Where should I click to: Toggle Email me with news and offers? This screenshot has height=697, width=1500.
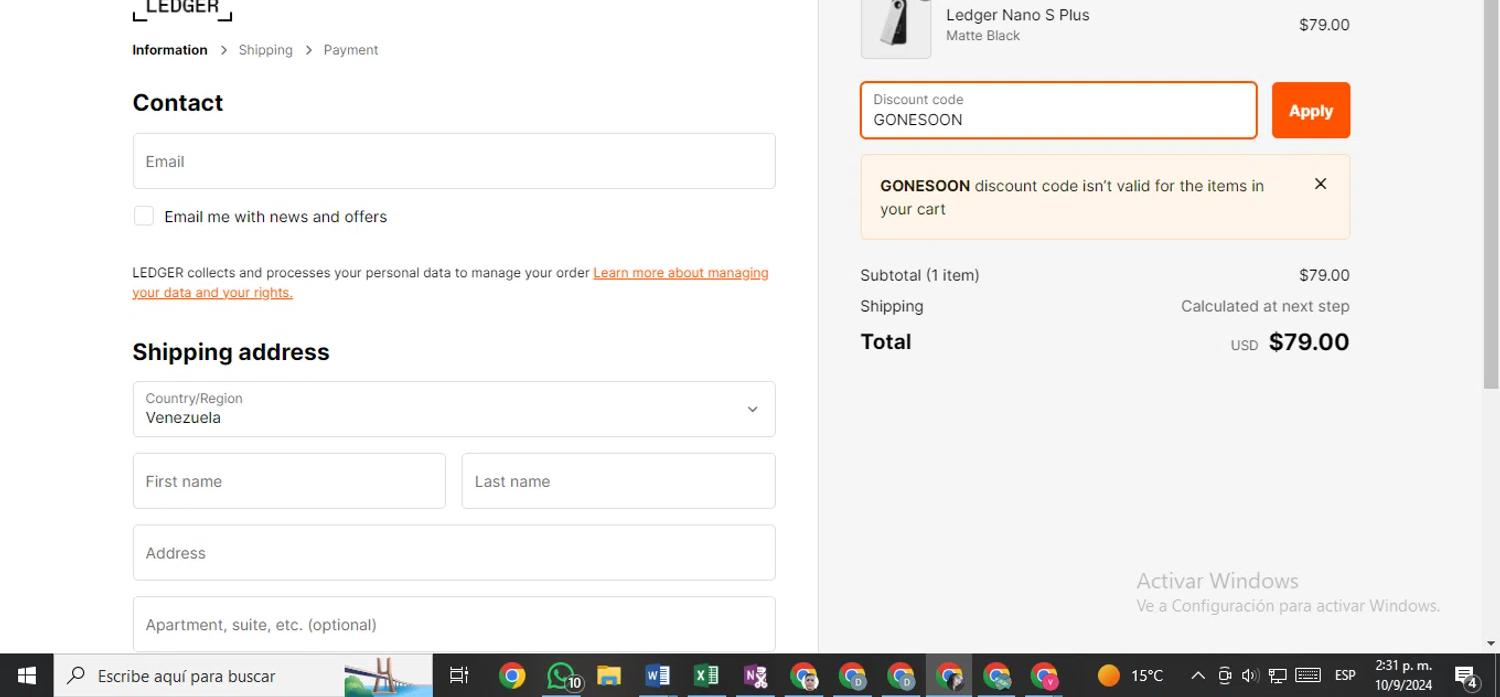coord(144,216)
